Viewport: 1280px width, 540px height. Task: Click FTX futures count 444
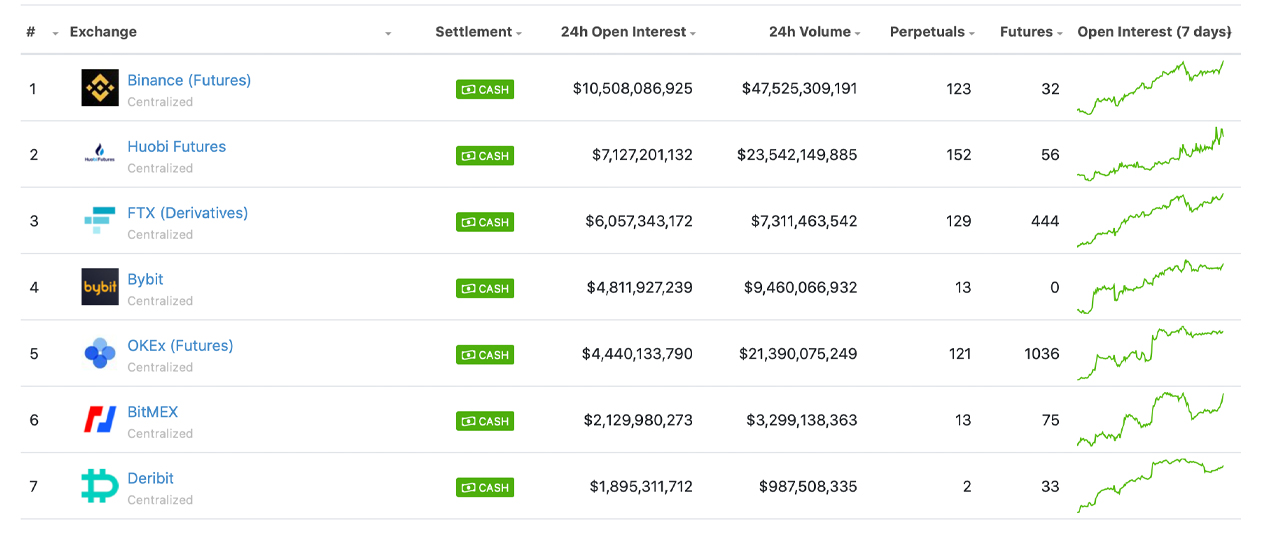coord(1045,221)
